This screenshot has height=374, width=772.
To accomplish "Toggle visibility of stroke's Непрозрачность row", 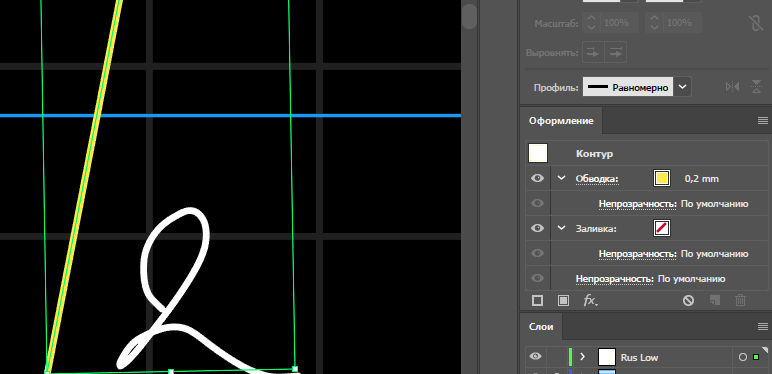I will click(537, 203).
